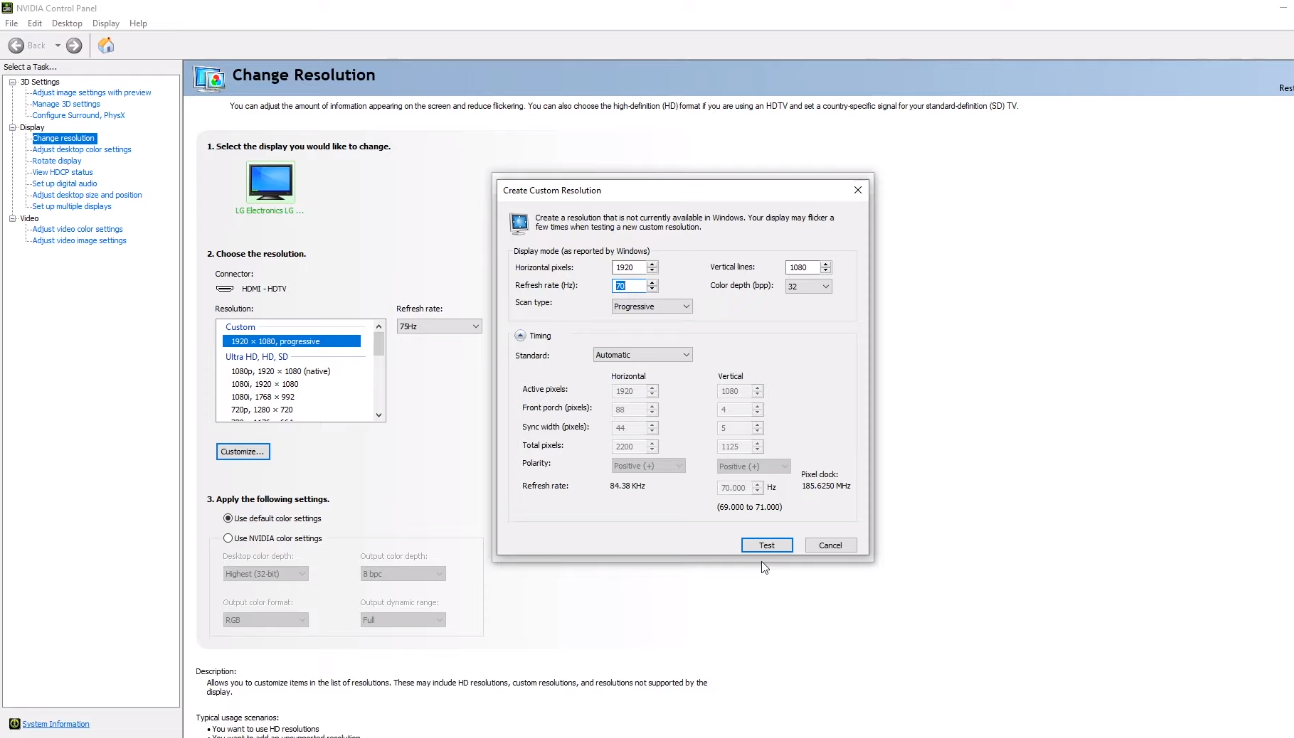Click the Test button
This screenshot has height=738, width=1294.
(x=767, y=545)
